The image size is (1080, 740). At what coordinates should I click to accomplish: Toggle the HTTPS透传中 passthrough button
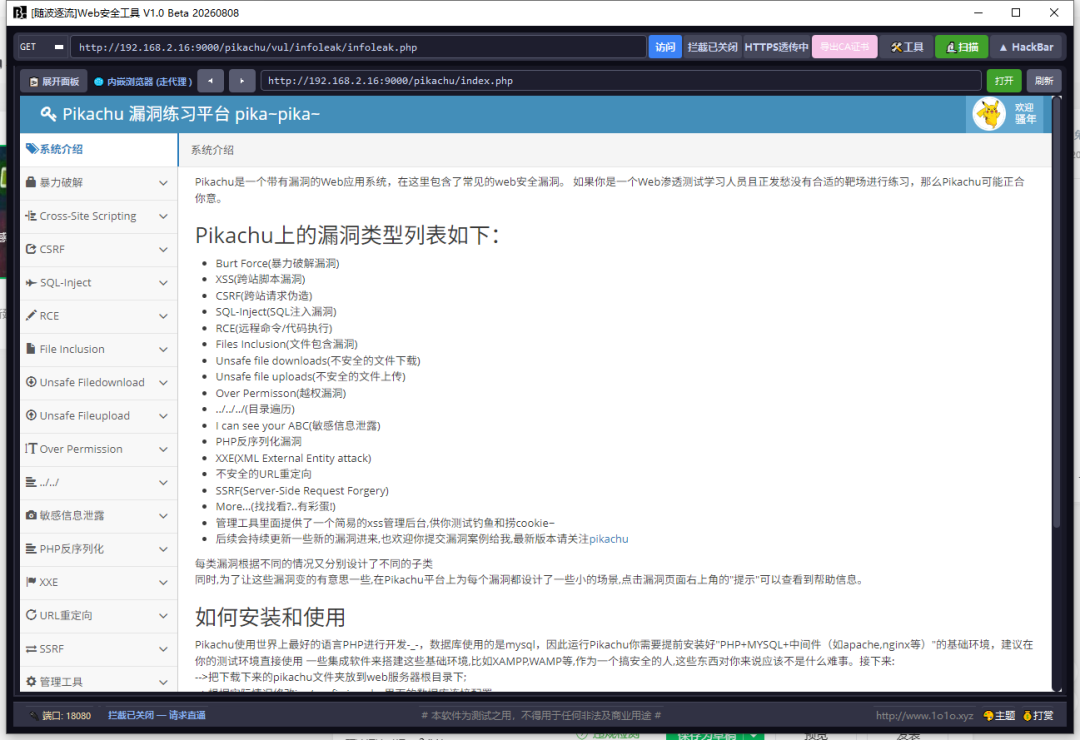[x=776, y=47]
